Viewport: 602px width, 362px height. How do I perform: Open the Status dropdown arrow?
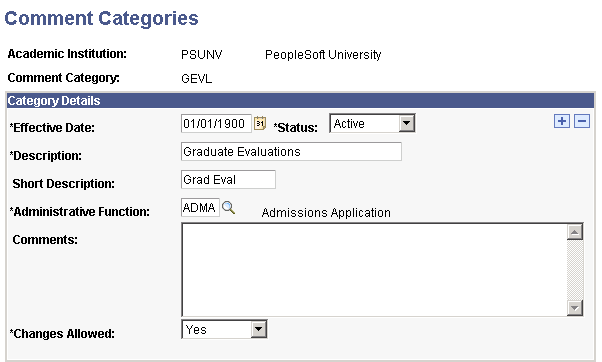coord(406,124)
